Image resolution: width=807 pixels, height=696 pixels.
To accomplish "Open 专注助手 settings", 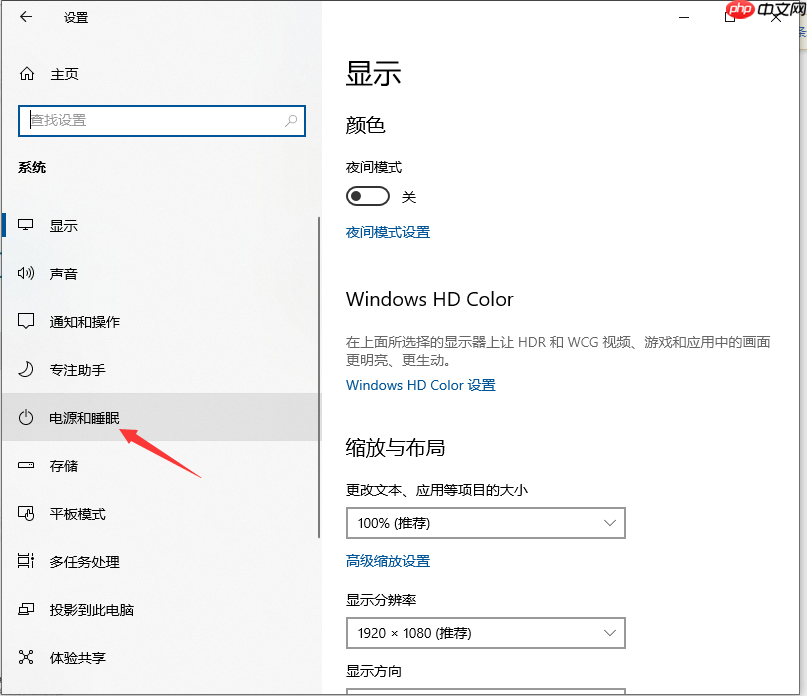I will click(26, 369).
